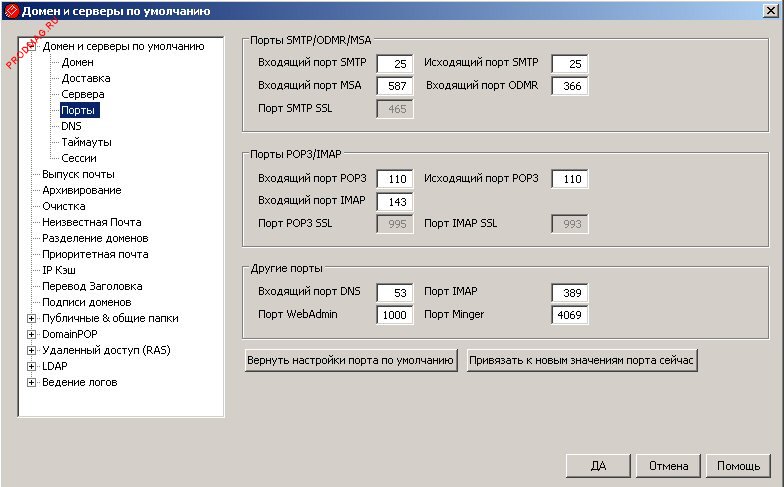Expand Удаленный доступ (RAS) node
Image resolution: width=784 pixels, height=487 pixels.
[x=31, y=350]
